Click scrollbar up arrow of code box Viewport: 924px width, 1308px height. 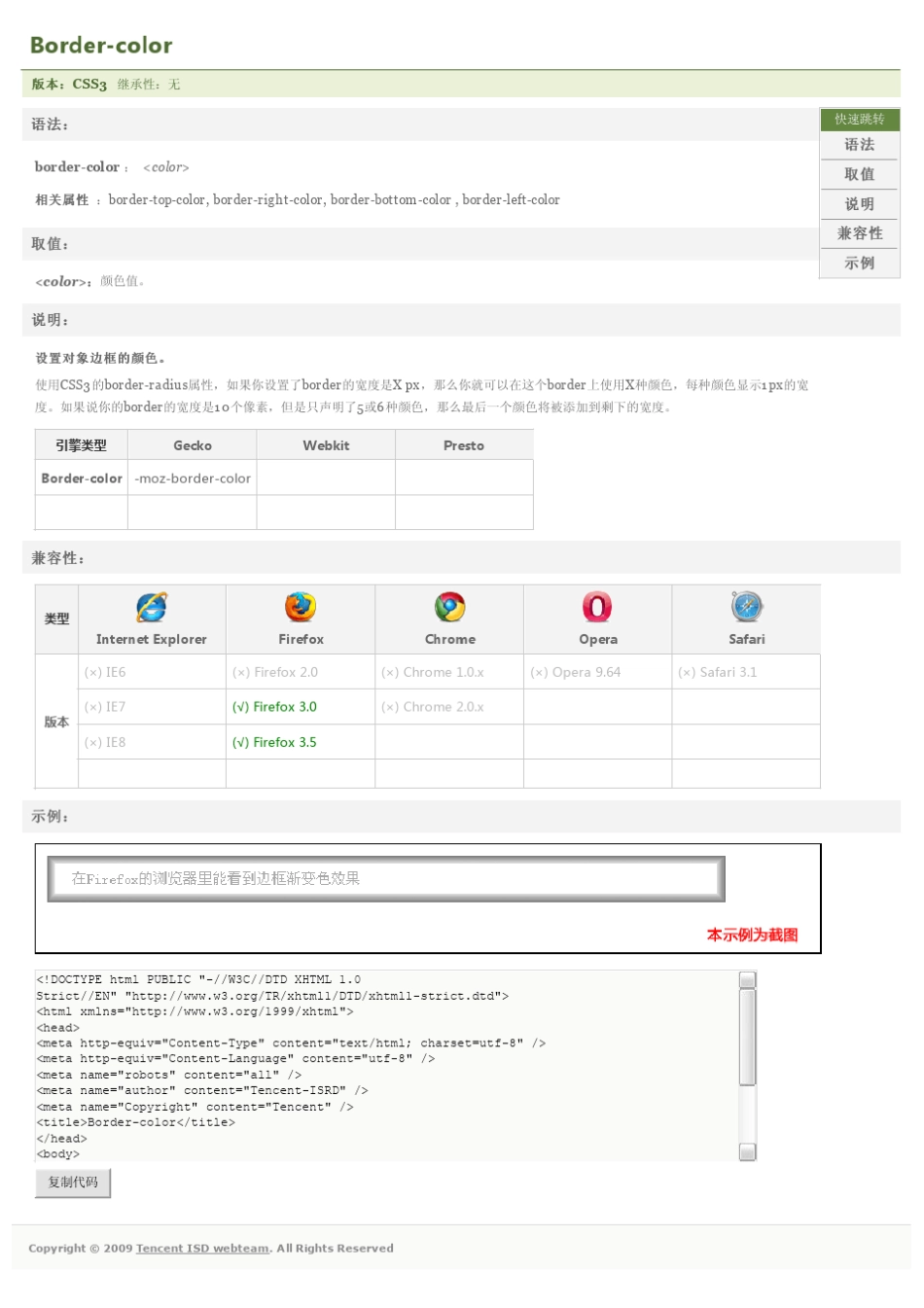pos(747,979)
